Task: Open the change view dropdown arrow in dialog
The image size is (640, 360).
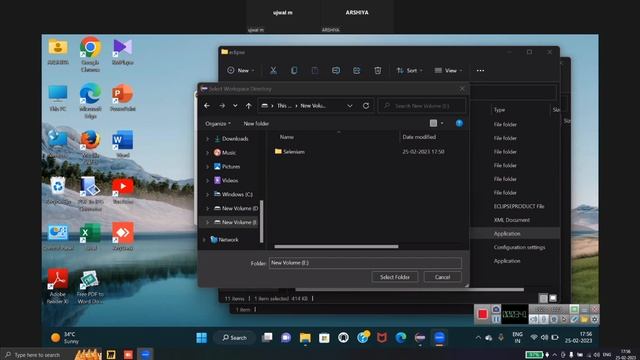Action: [442, 123]
